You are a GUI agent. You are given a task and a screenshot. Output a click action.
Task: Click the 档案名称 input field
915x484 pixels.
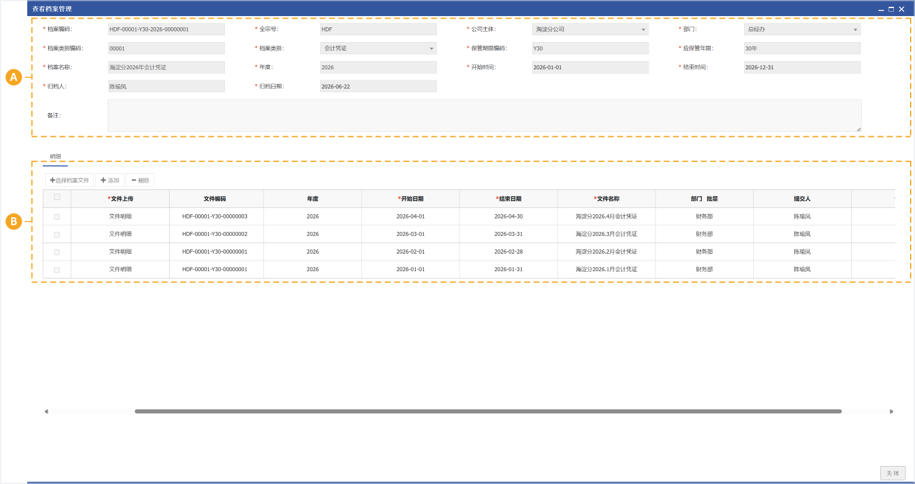(166, 68)
